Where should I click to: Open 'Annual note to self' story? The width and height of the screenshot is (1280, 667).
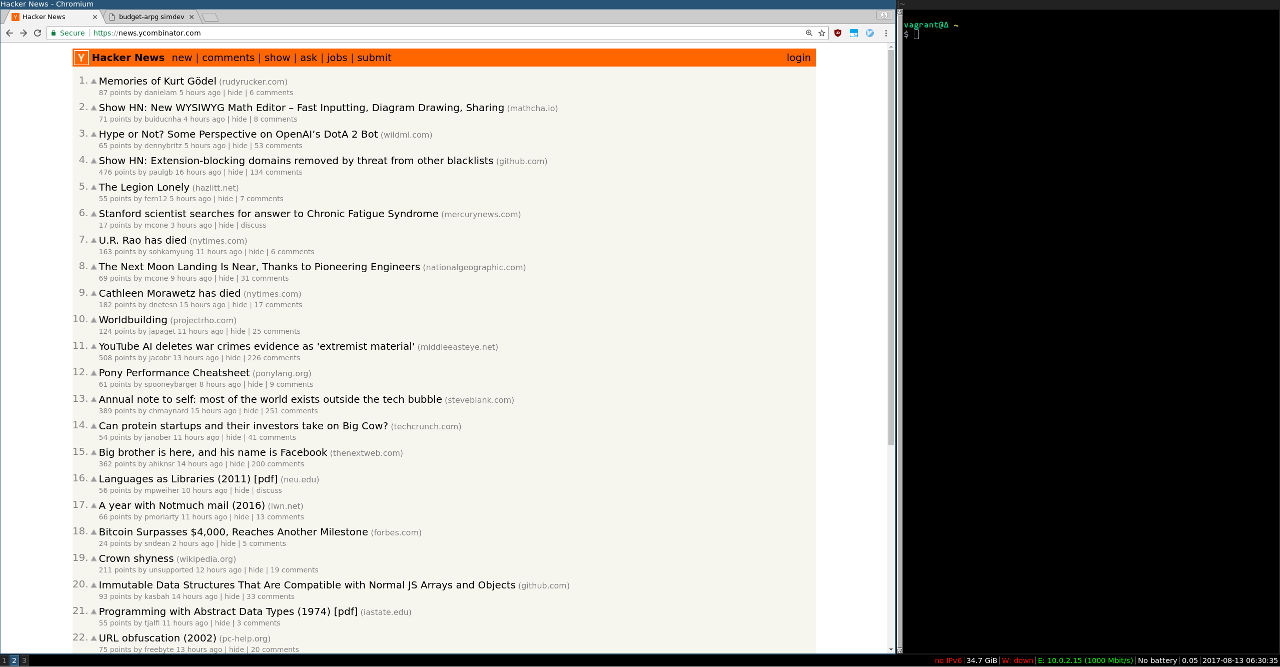tap(270, 400)
